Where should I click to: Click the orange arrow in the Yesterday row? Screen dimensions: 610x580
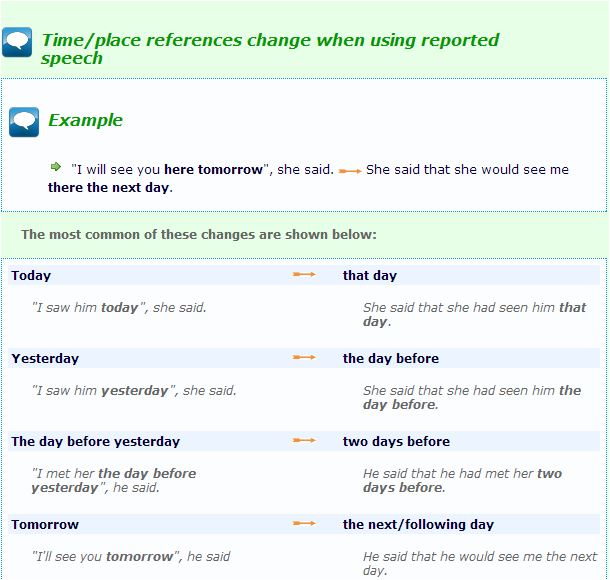[304, 358]
